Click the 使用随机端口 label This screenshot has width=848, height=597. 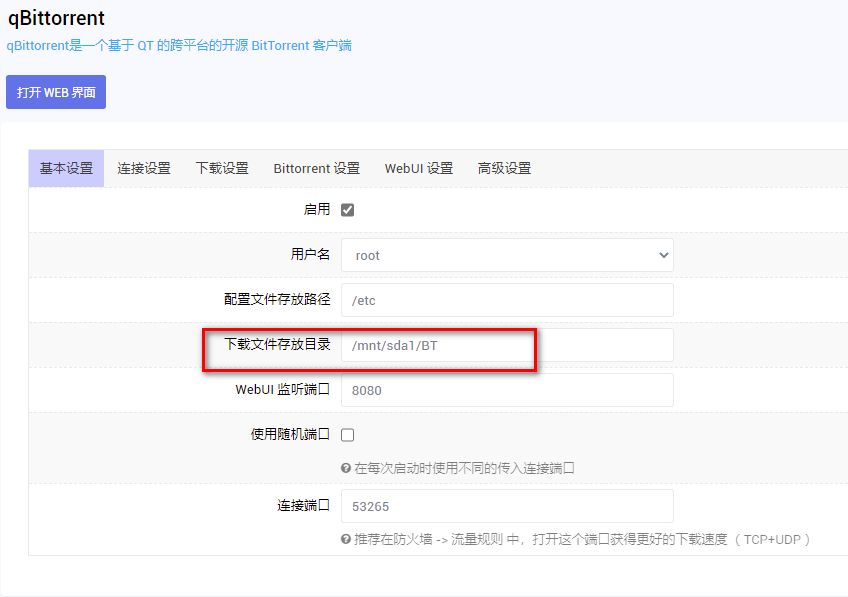[x=290, y=434]
